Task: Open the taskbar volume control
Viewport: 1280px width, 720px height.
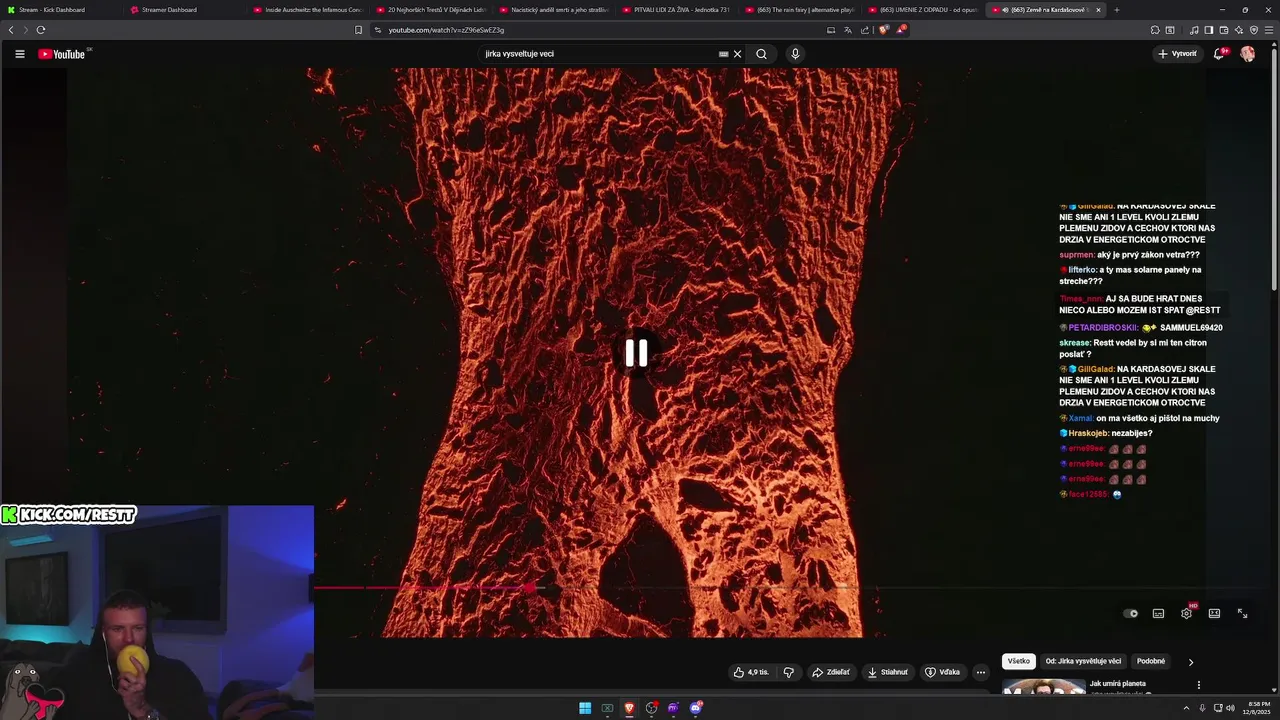Action: click(x=1230, y=708)
